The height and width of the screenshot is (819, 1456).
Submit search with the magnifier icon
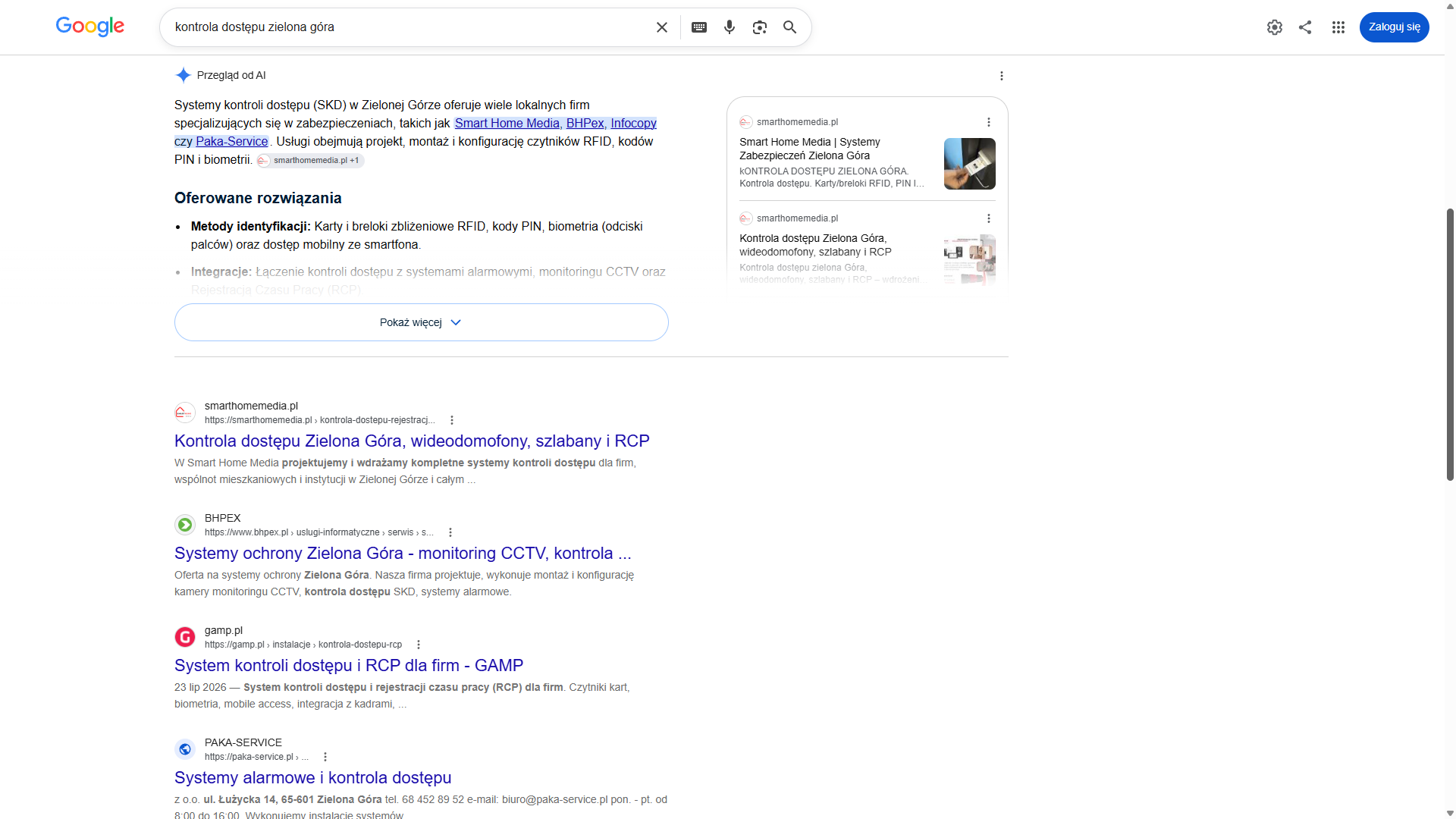click(x=790, y=27)
